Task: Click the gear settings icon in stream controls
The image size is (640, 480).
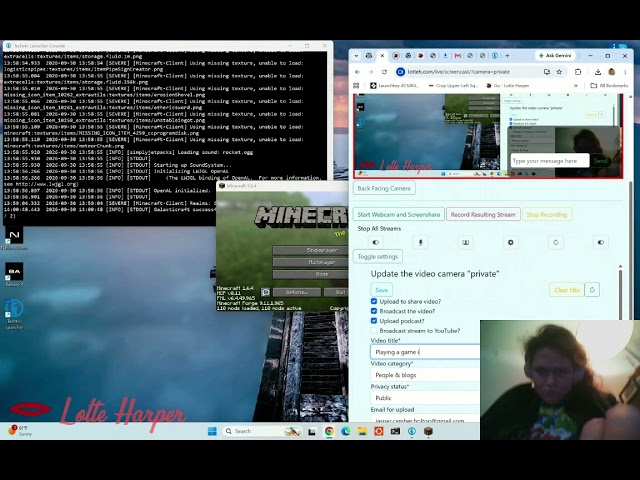Action: [510, 242]
